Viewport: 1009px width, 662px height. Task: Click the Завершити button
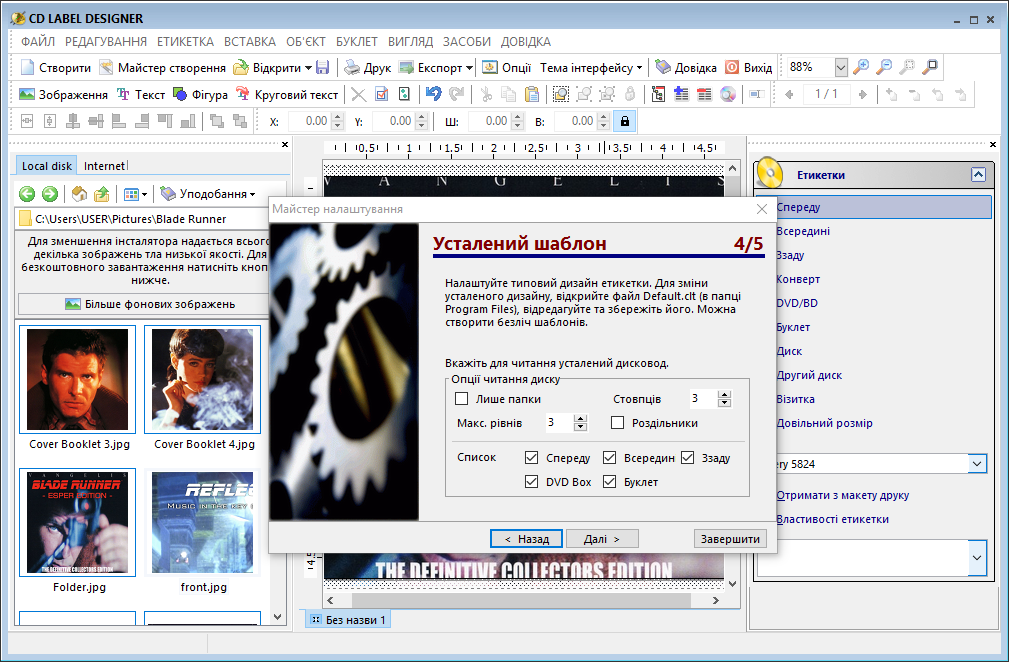pos(730,539)
